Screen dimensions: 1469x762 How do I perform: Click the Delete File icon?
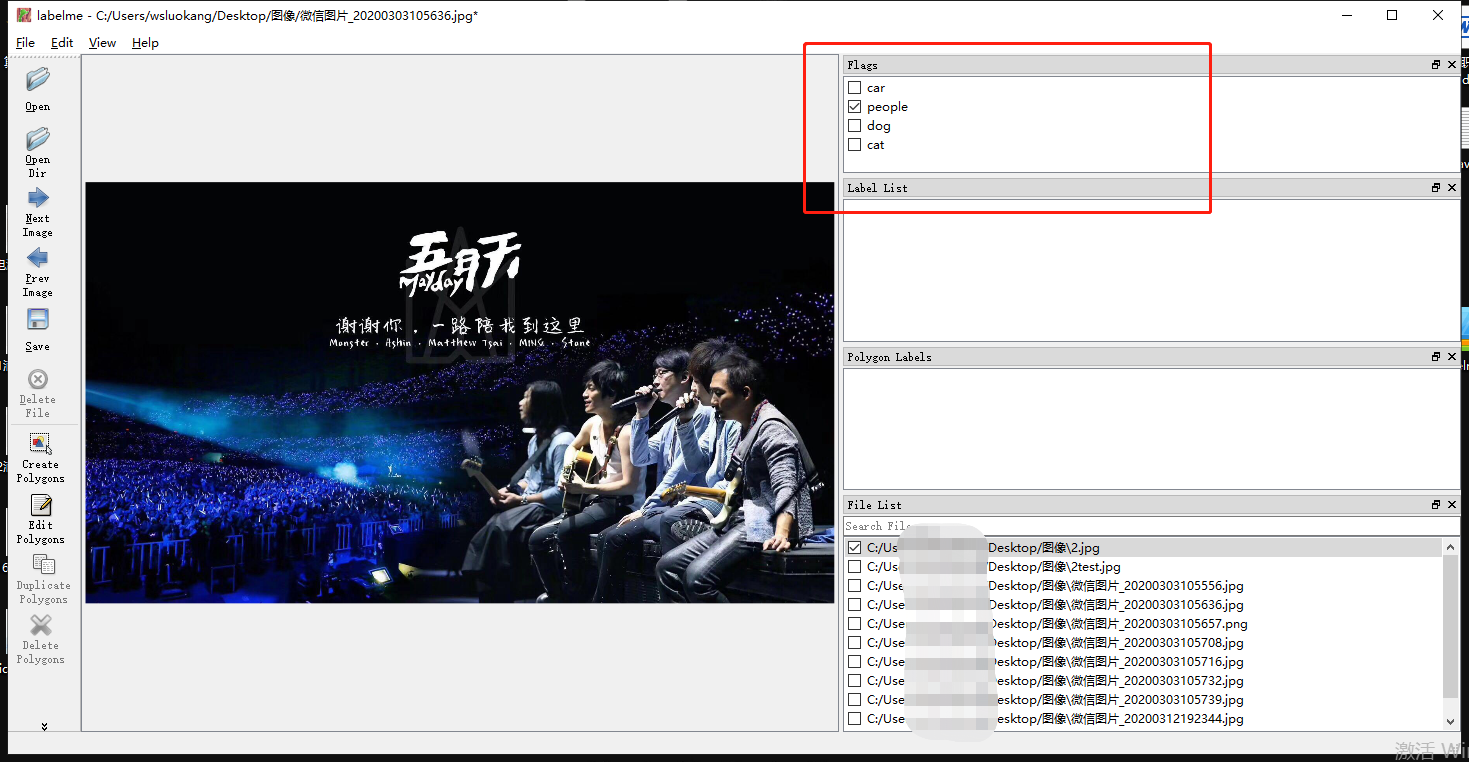(x=37, y=378)
